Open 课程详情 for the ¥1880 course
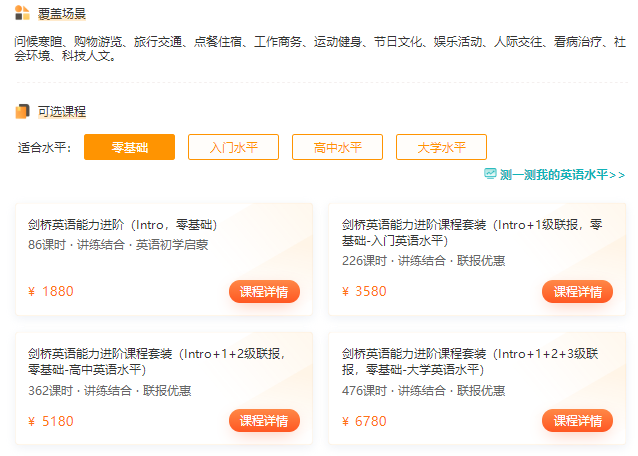The height and width of the screenshot is (456, 638). tap(264, 292)
